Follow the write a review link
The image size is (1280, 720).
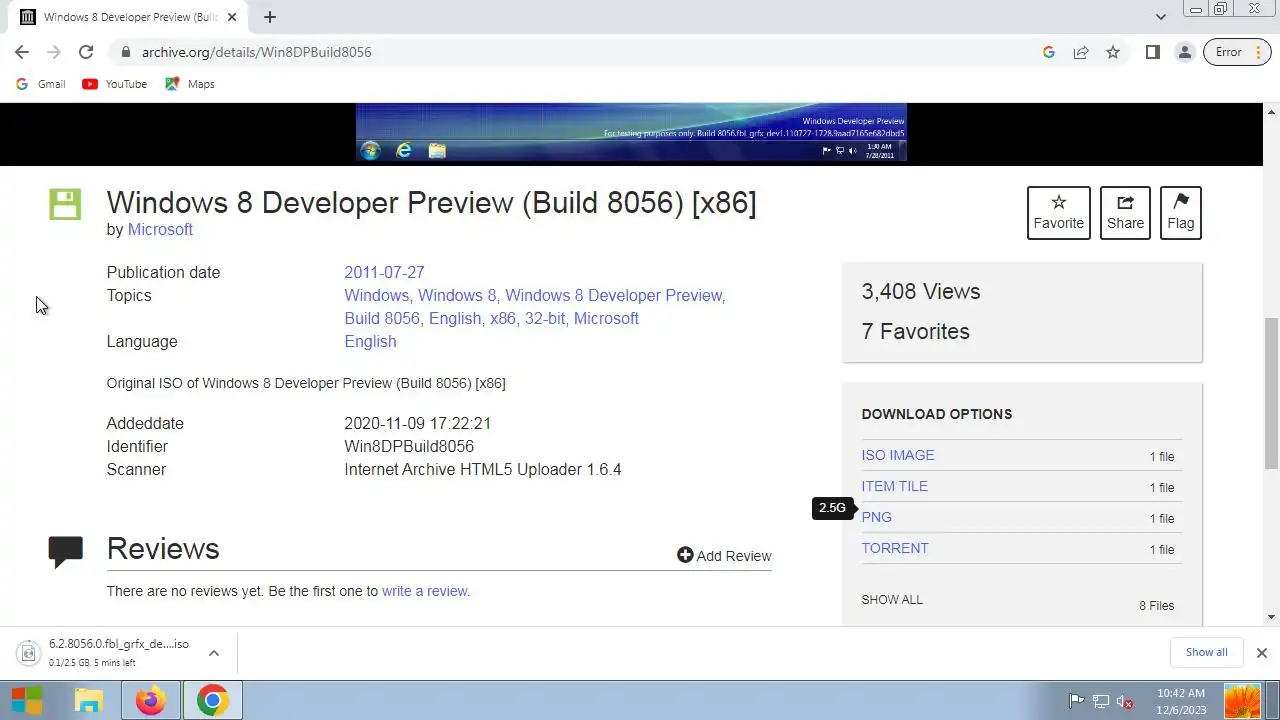coord(424,591)
